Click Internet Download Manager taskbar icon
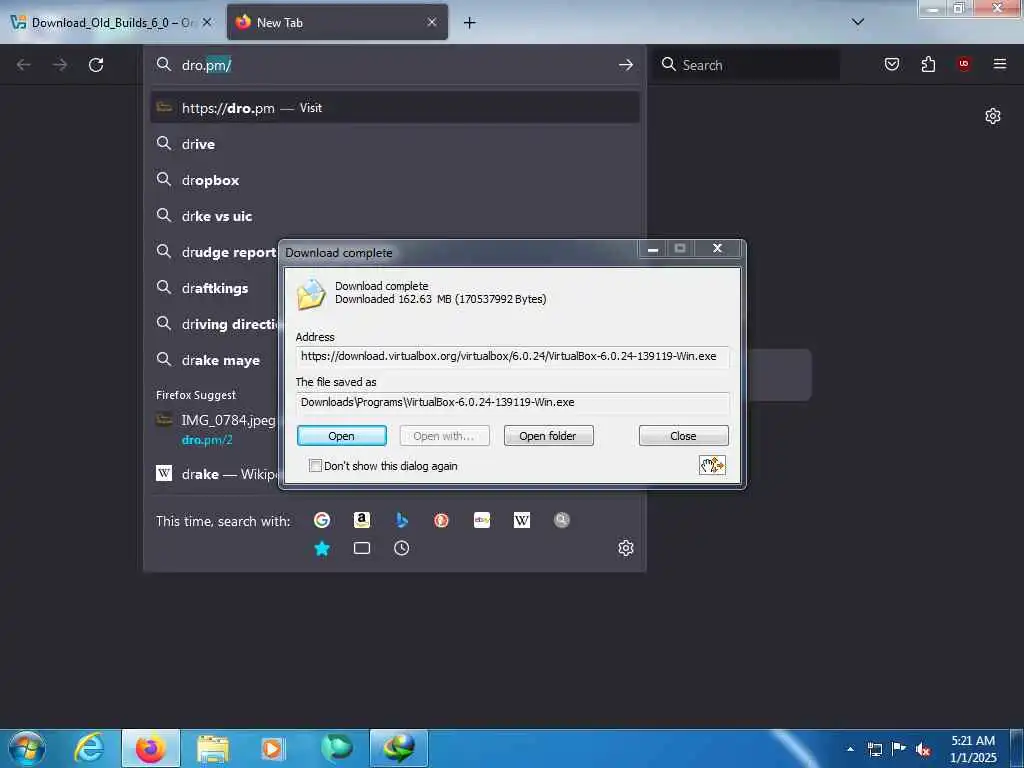This screenshot has height=768, width=1024. [399, 748]
